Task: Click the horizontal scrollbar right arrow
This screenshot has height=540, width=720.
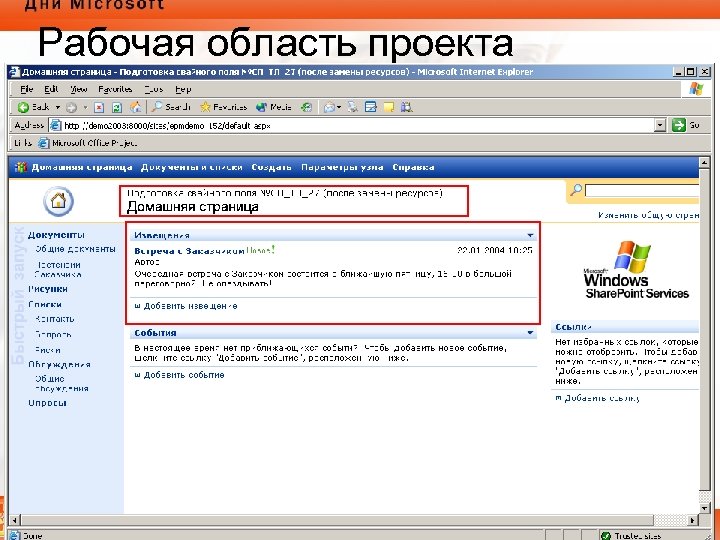Action: 693,520
